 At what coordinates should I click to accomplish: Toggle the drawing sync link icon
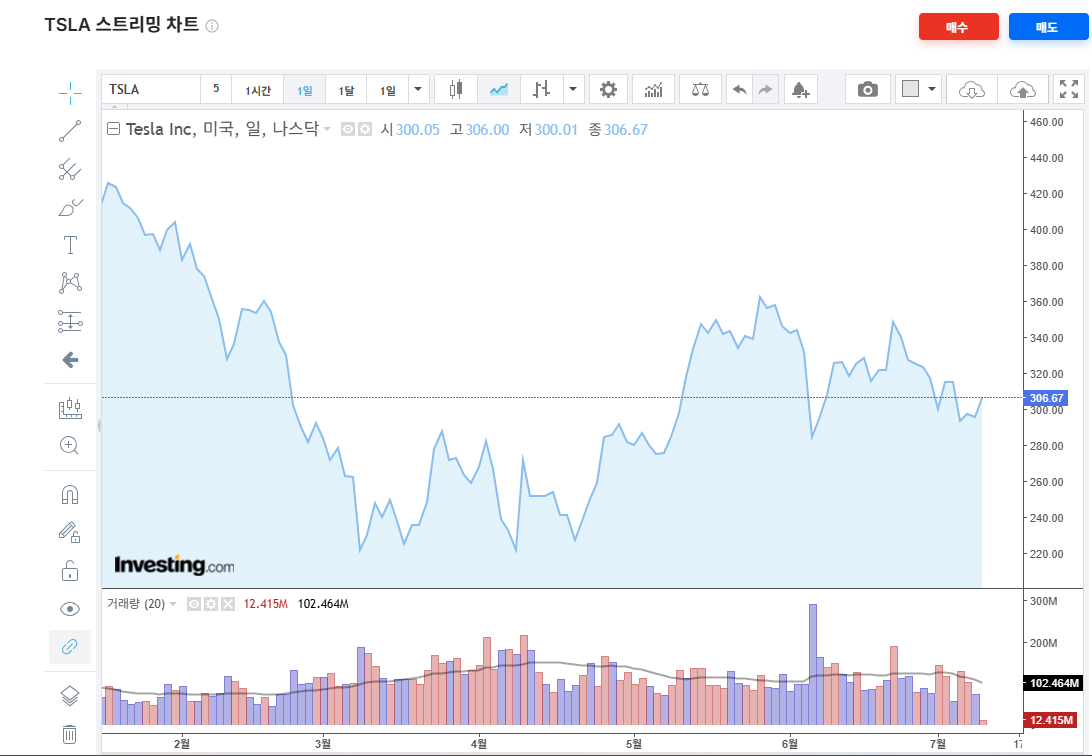(70, 647)
